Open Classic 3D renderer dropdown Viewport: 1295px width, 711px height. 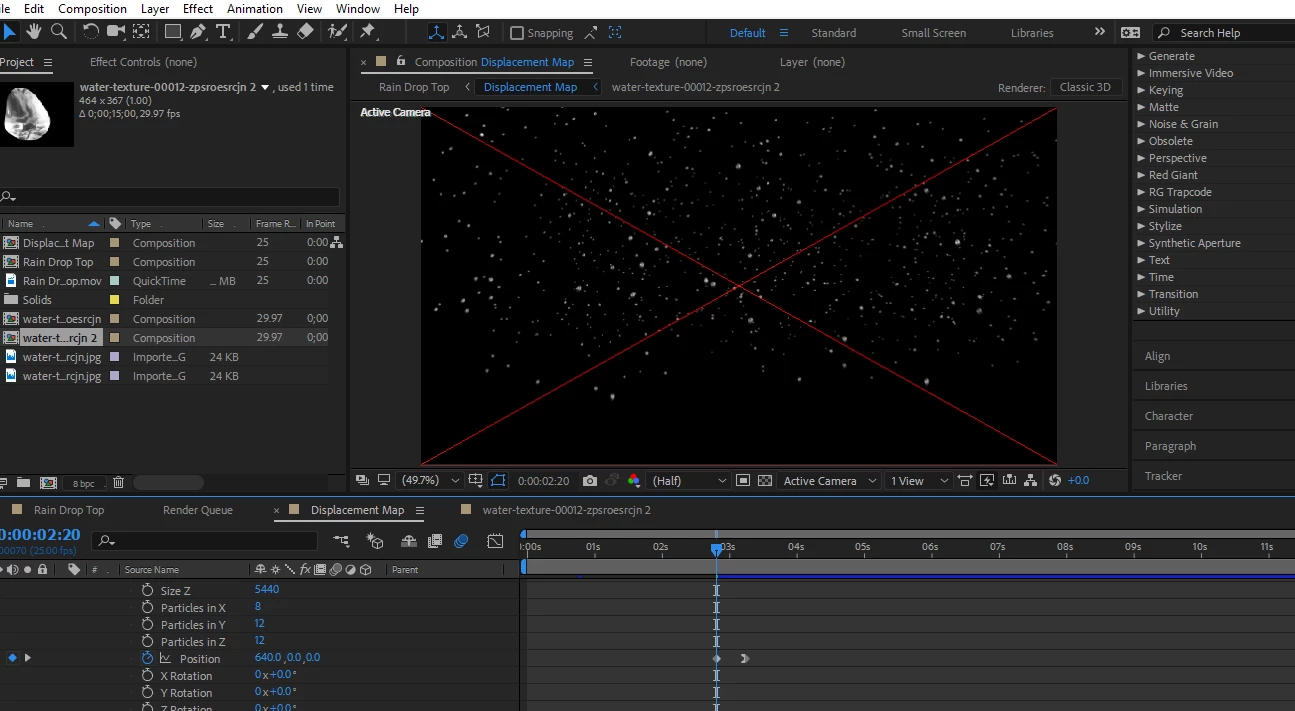coord(1085,87)
